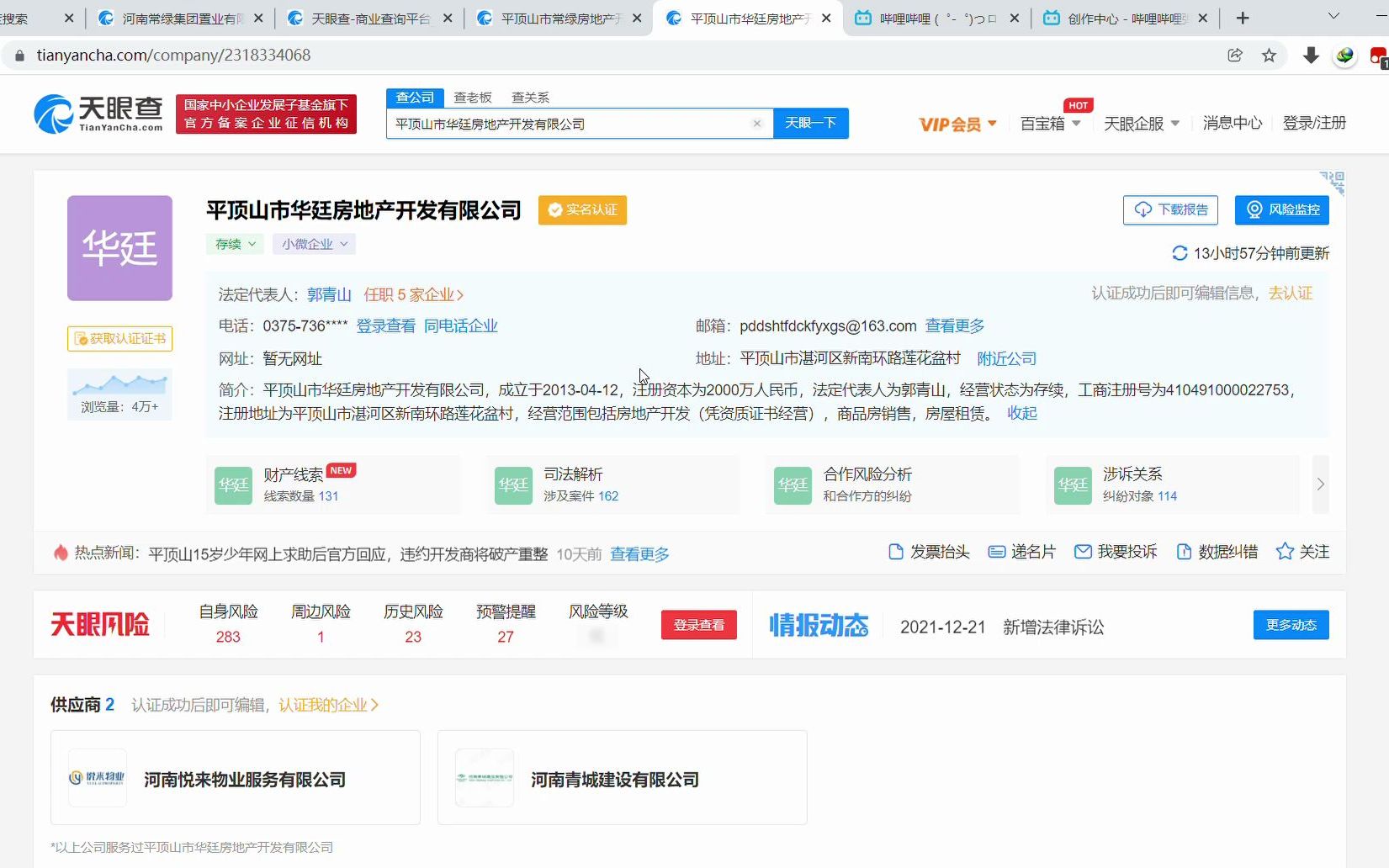Click the browser share page icon
The height and width of the screenshot is (868, 1389).
(x=1235, y=56)
